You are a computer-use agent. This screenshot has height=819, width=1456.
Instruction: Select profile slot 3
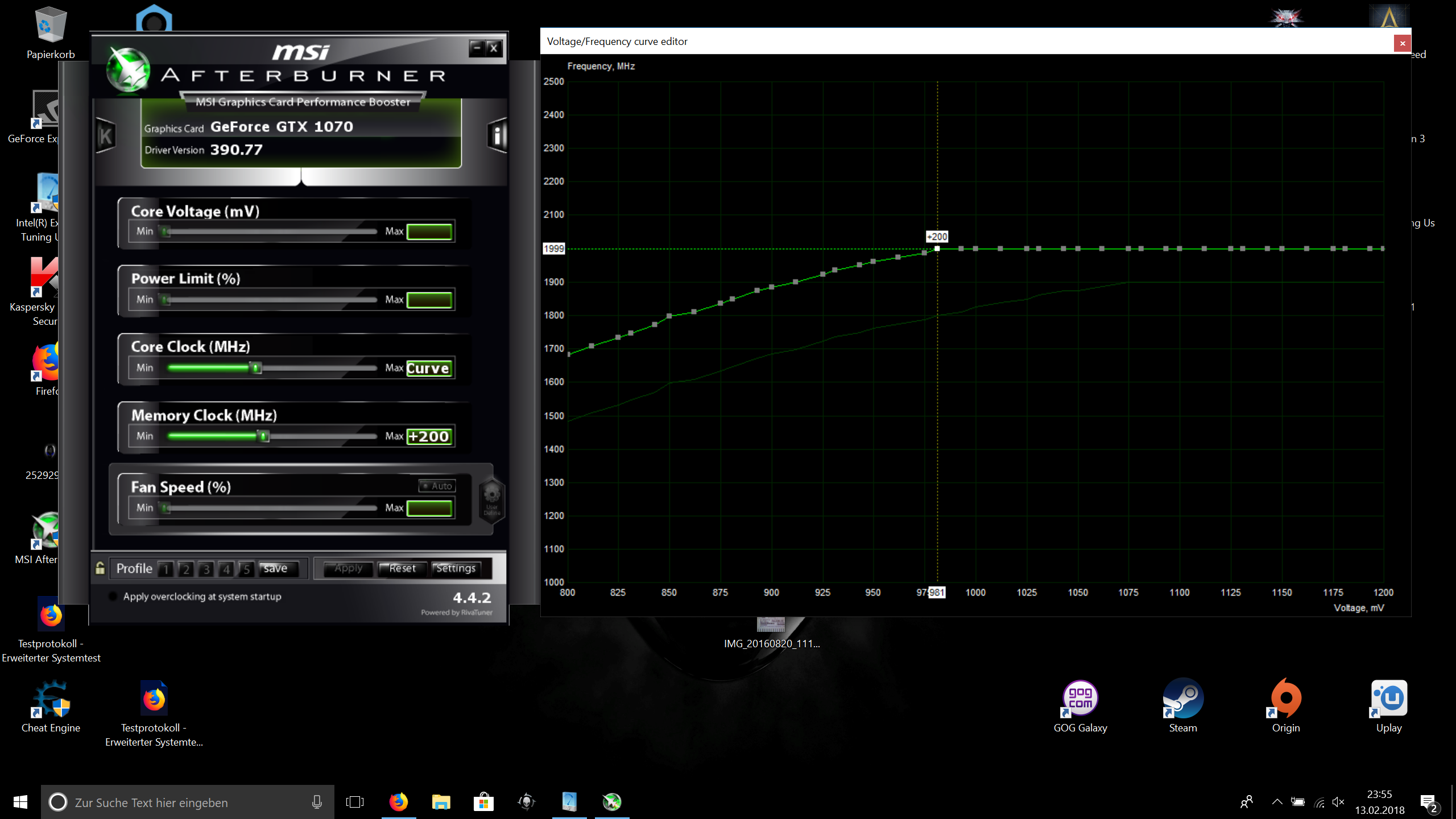pos(206,568)
